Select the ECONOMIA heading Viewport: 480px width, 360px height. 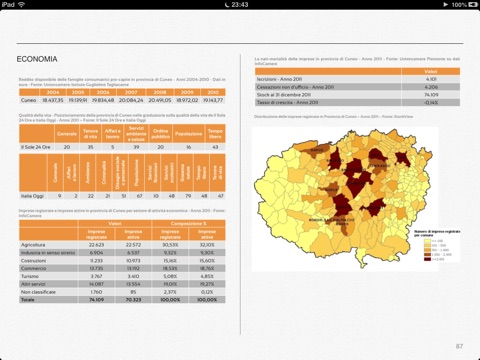click(37, 59)
